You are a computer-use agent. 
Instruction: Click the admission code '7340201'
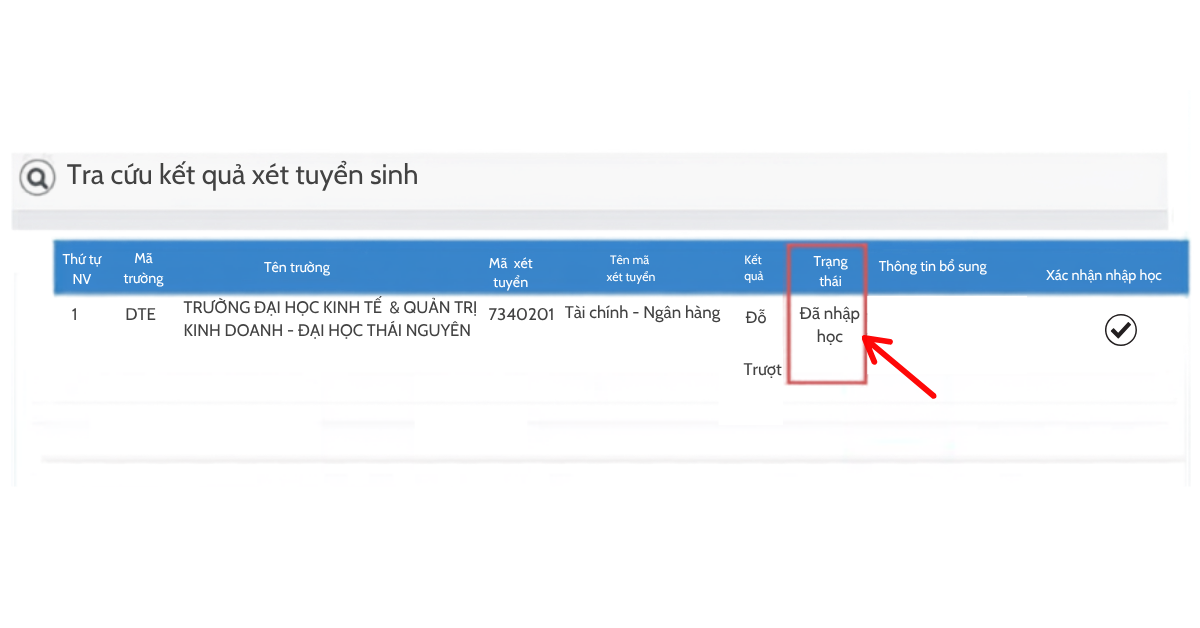[521, 314]
